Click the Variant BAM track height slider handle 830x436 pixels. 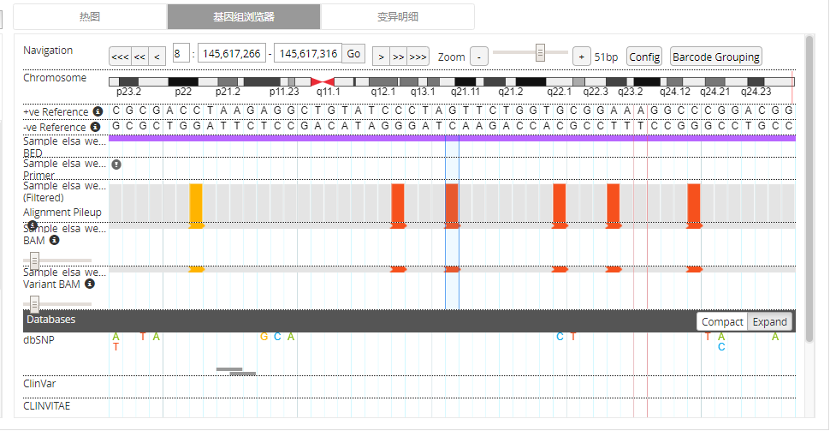(x=34, y=304)
